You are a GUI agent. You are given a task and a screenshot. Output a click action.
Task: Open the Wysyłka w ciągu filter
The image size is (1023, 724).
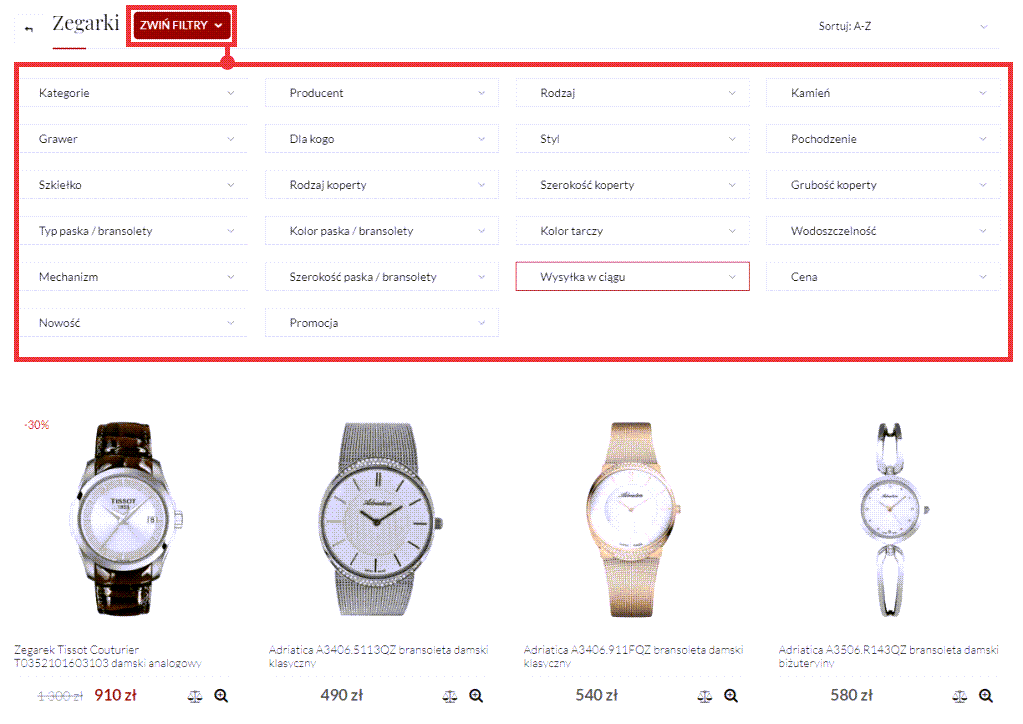632,277
